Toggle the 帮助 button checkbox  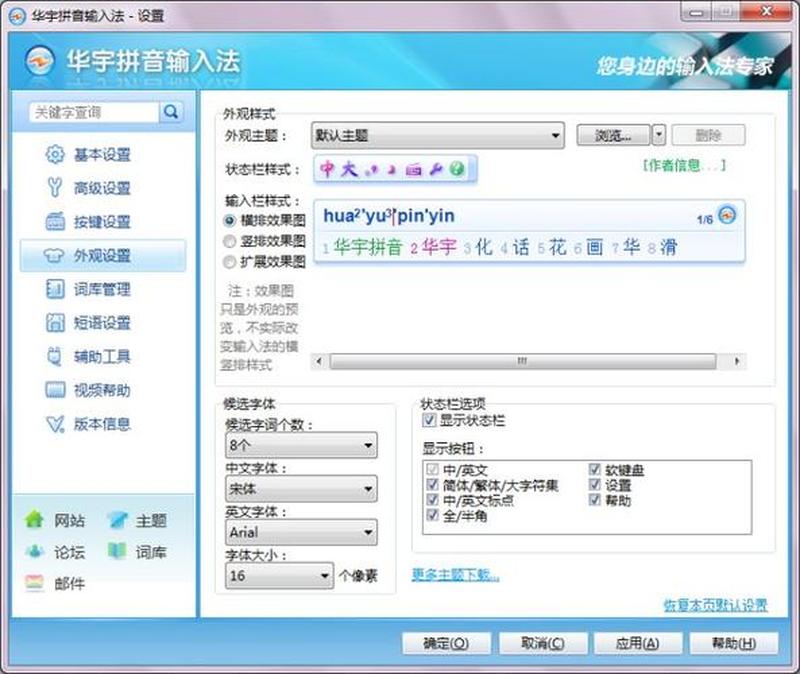click(594, 500)
